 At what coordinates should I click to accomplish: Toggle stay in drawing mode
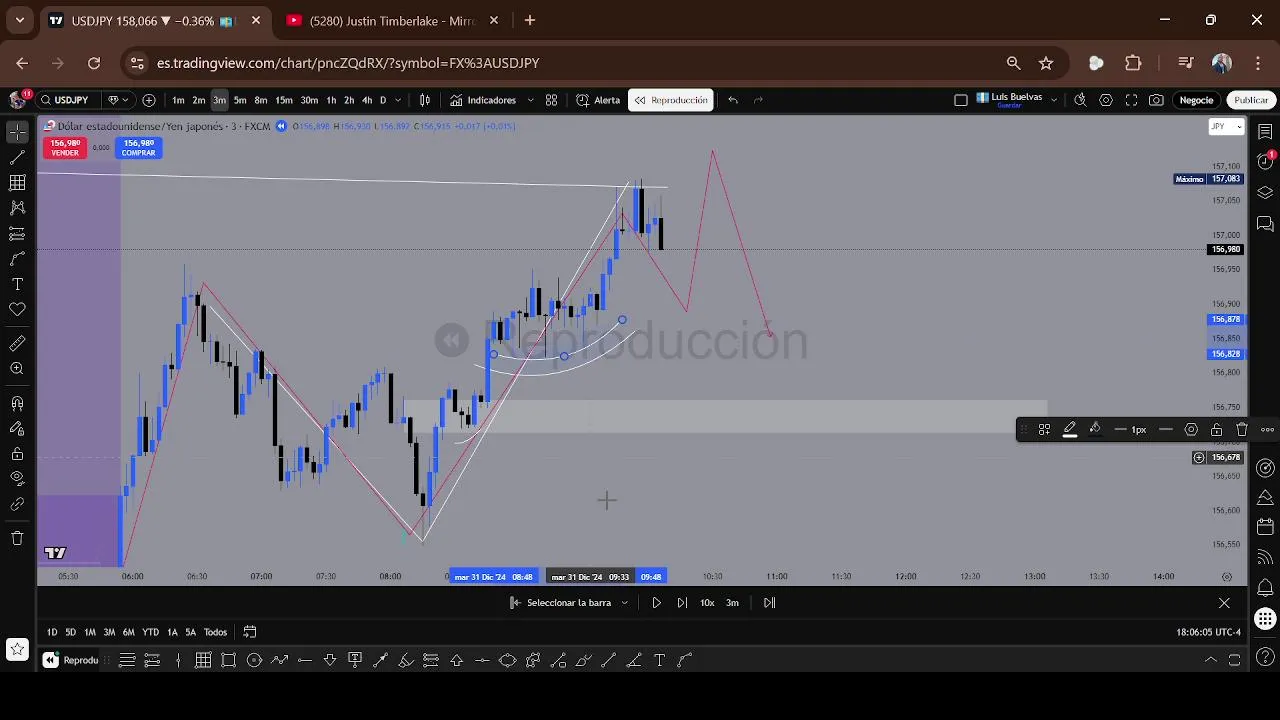17,429
